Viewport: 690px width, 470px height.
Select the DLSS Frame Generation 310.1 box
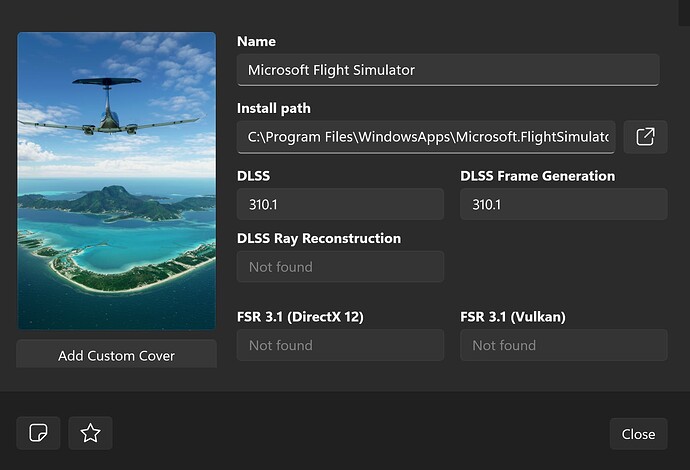(564, 204)
